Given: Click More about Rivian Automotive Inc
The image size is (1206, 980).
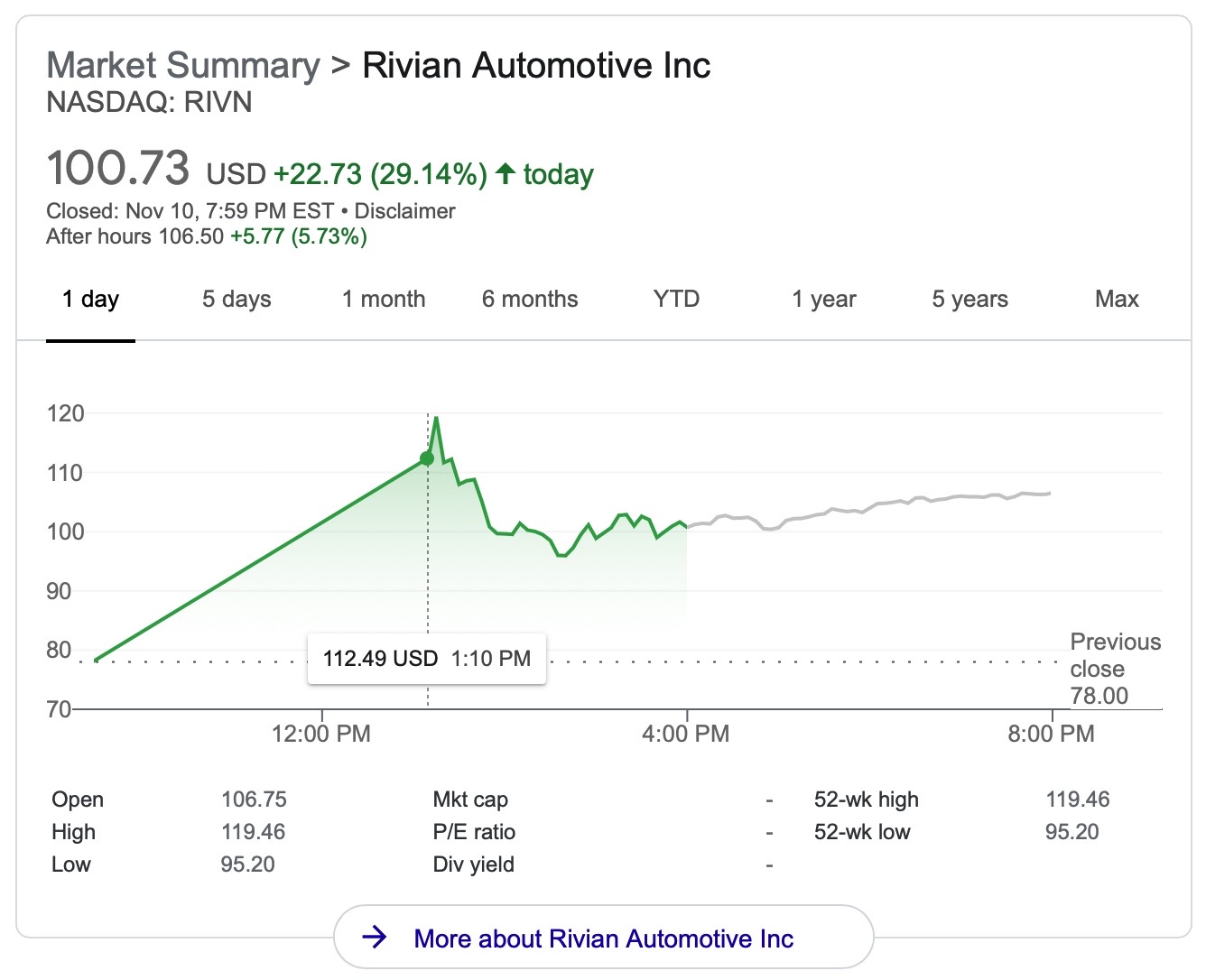Looking at the screenshot, I should pos(603,938).
